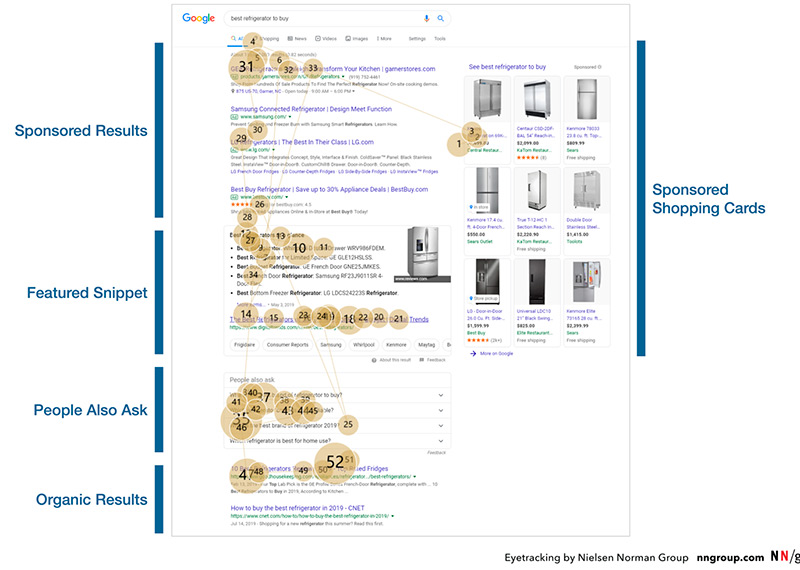Click the magnifying glass search button

pyautogui.click(x=440, y=18)
